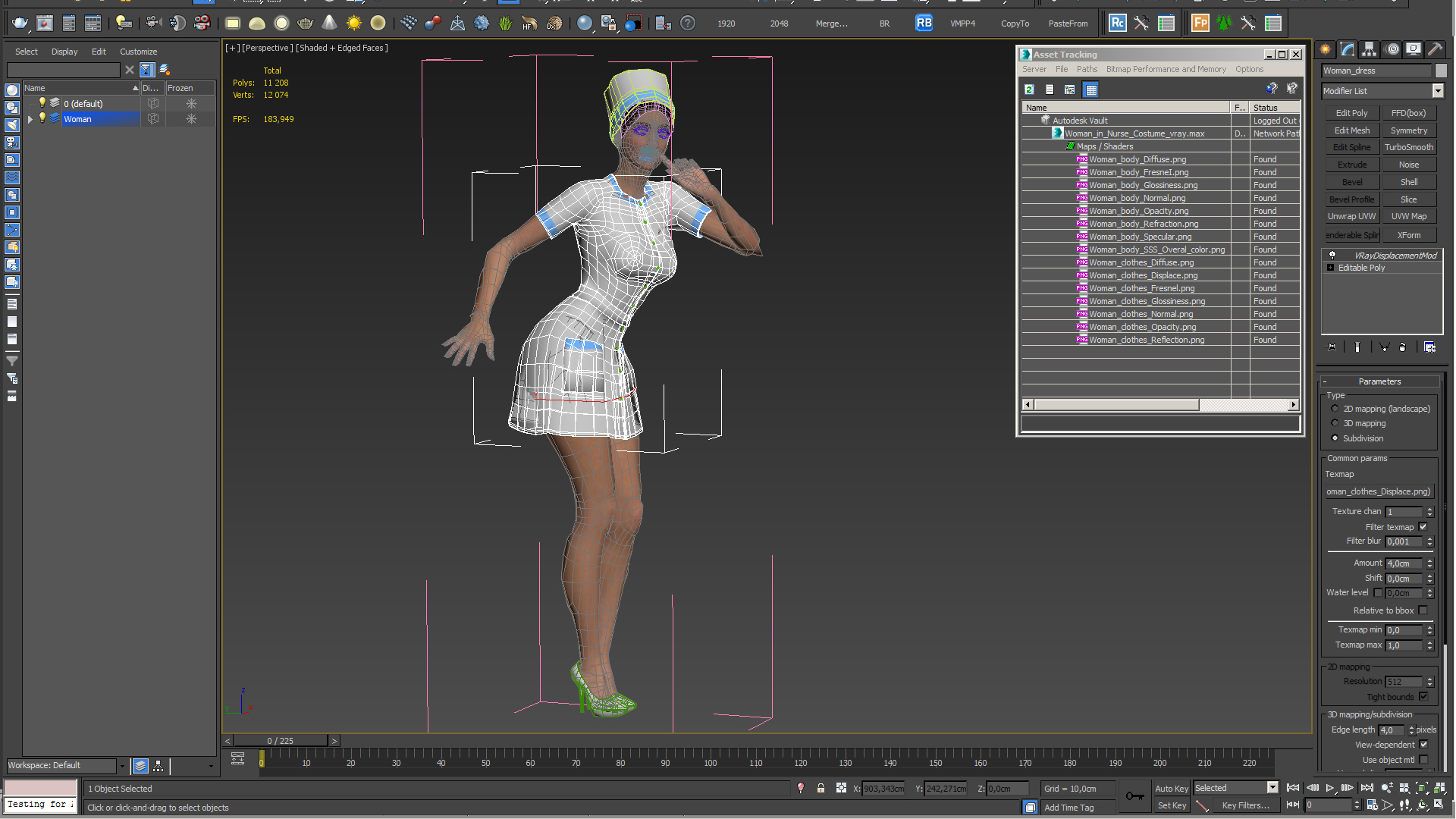Screen dimensions: 1456x819
Task: Enable the Use object mtl checkbox
Action: click(1423, 760)
